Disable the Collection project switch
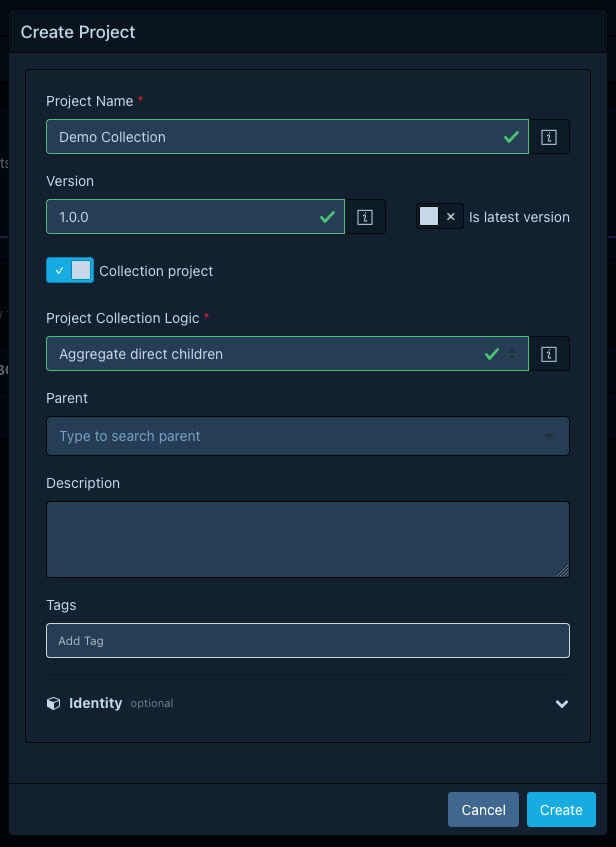616x847 pixels. [70, 270]
